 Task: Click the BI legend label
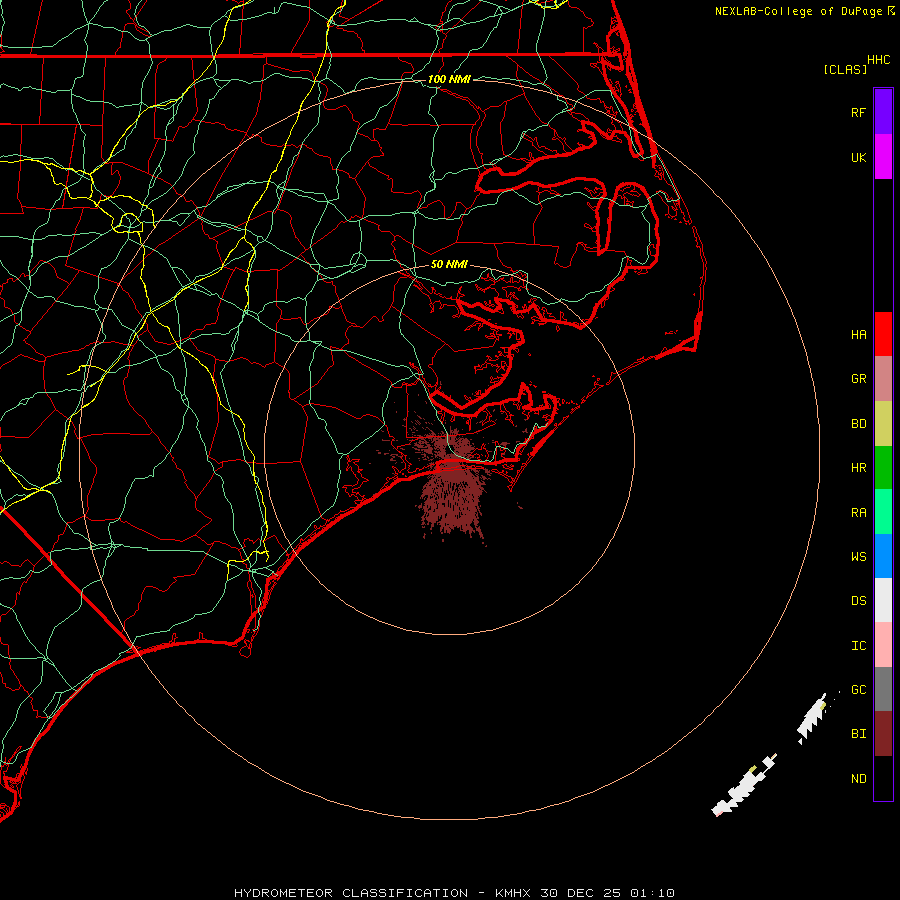pyautogui.click(x=858, y=734)
